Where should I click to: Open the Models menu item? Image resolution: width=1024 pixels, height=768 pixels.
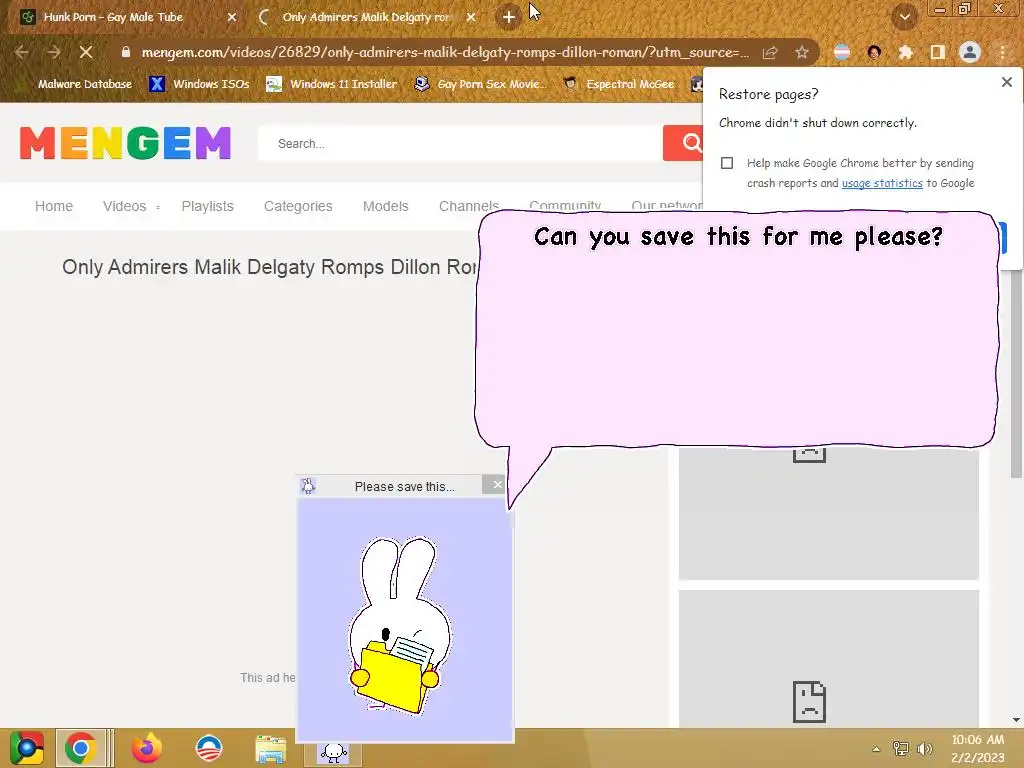pos(385,206)
